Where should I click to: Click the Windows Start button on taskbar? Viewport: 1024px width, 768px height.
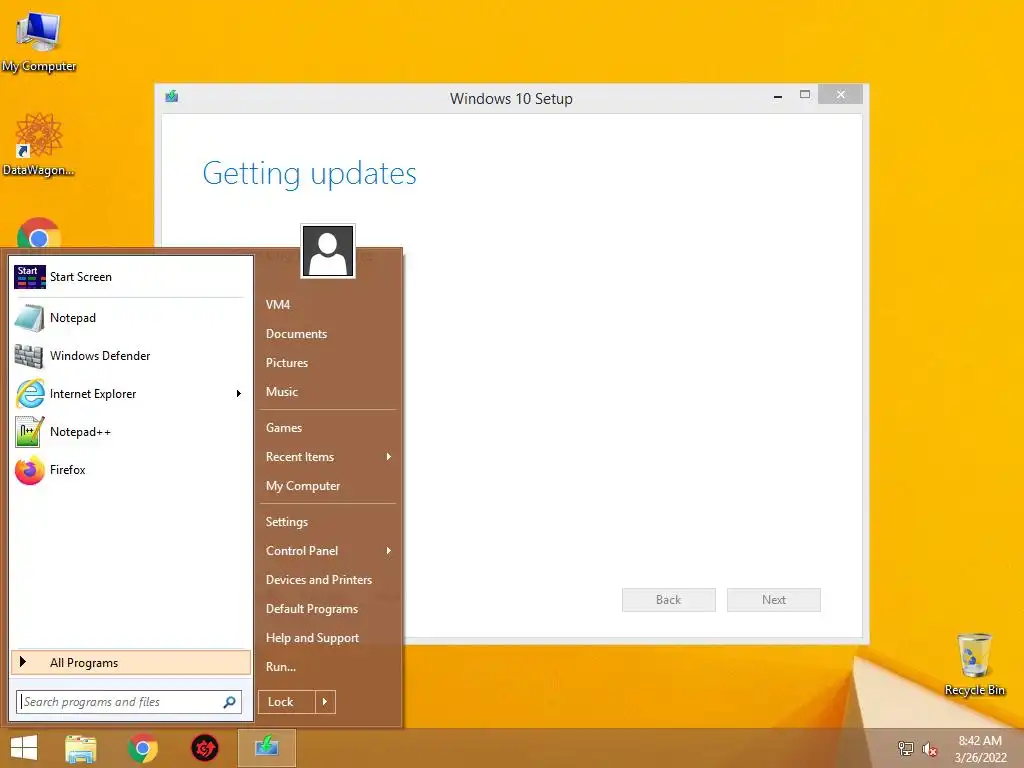pos(24,748)
